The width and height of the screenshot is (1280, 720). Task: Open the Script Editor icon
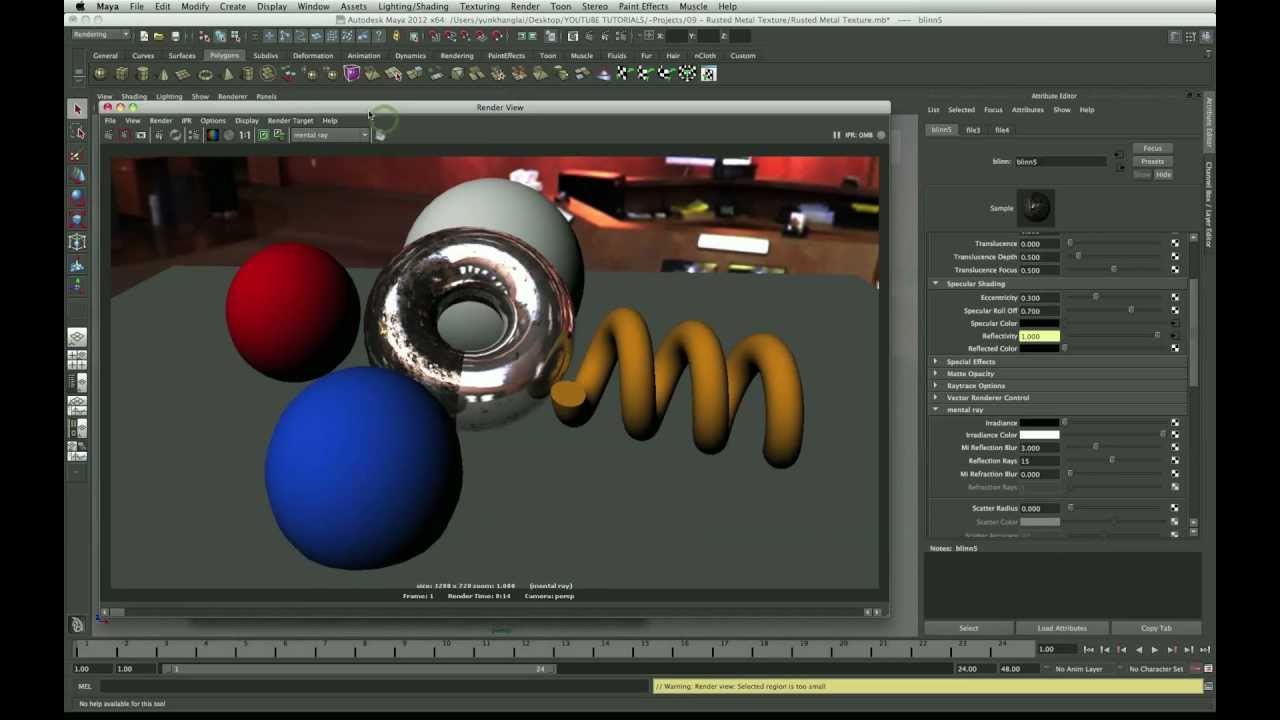click(1210, 686)
